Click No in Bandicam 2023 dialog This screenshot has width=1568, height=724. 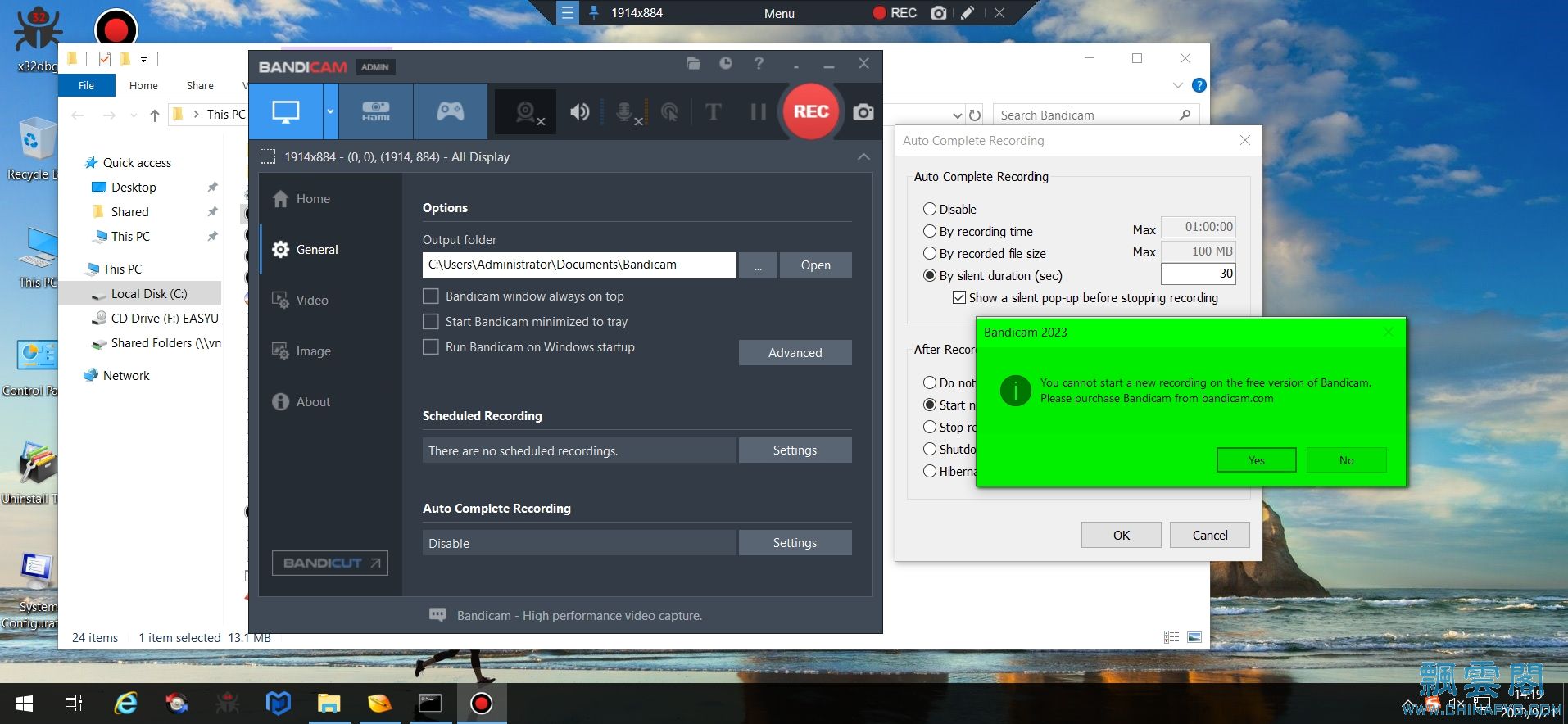(1346, 460)
